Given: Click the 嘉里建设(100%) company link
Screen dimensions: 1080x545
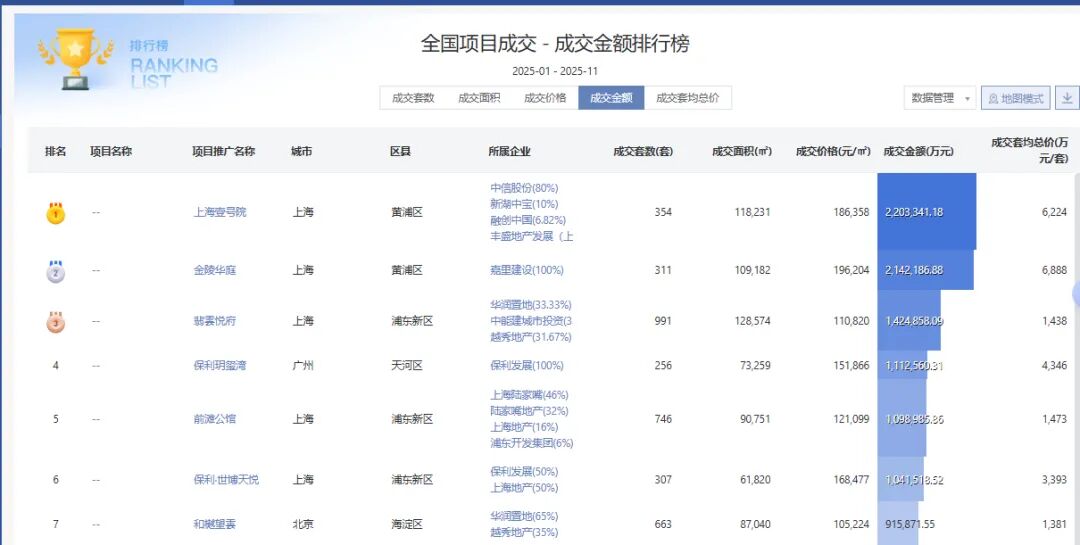Looking at the screenshot, I should 527,271.
